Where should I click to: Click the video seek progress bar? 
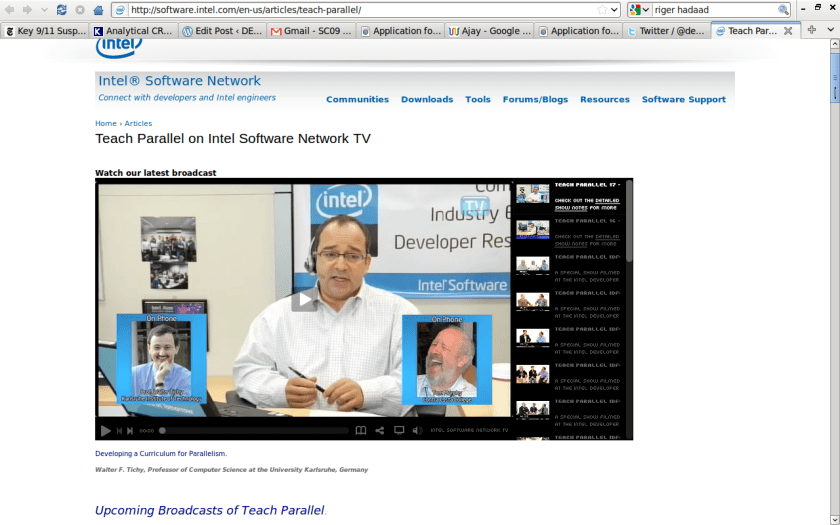(254, 431)
